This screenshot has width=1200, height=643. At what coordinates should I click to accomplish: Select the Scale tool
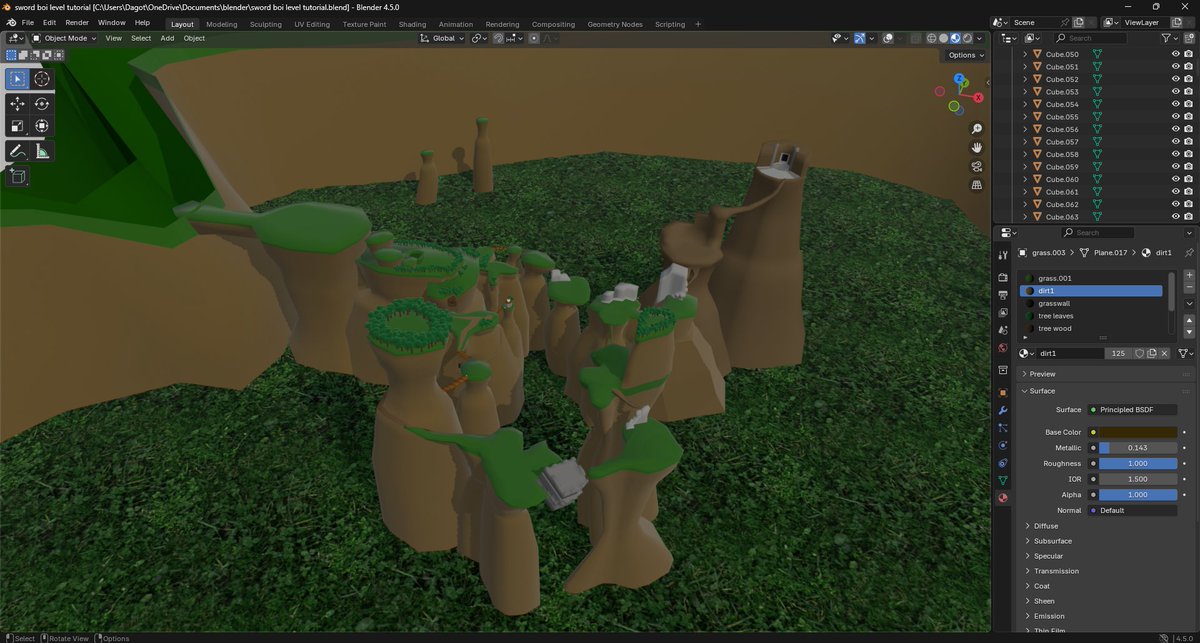(x=17, y=126)
